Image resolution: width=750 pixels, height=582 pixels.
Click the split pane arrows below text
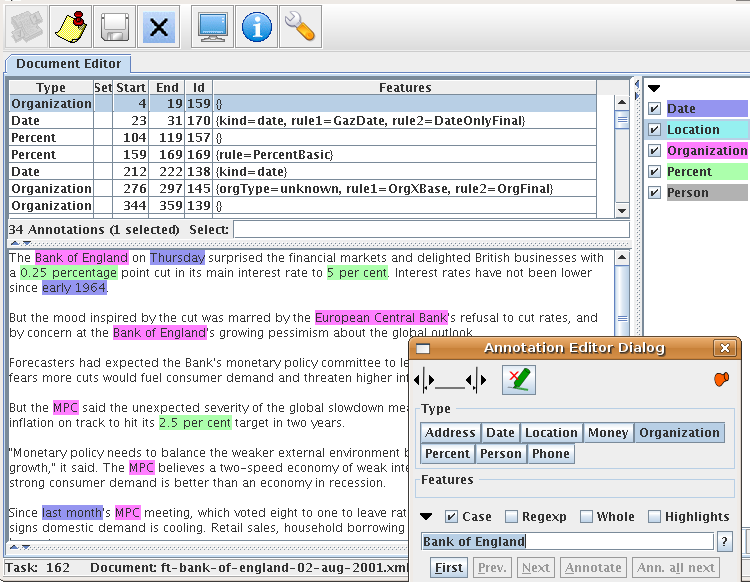click(x=21, y=547)
